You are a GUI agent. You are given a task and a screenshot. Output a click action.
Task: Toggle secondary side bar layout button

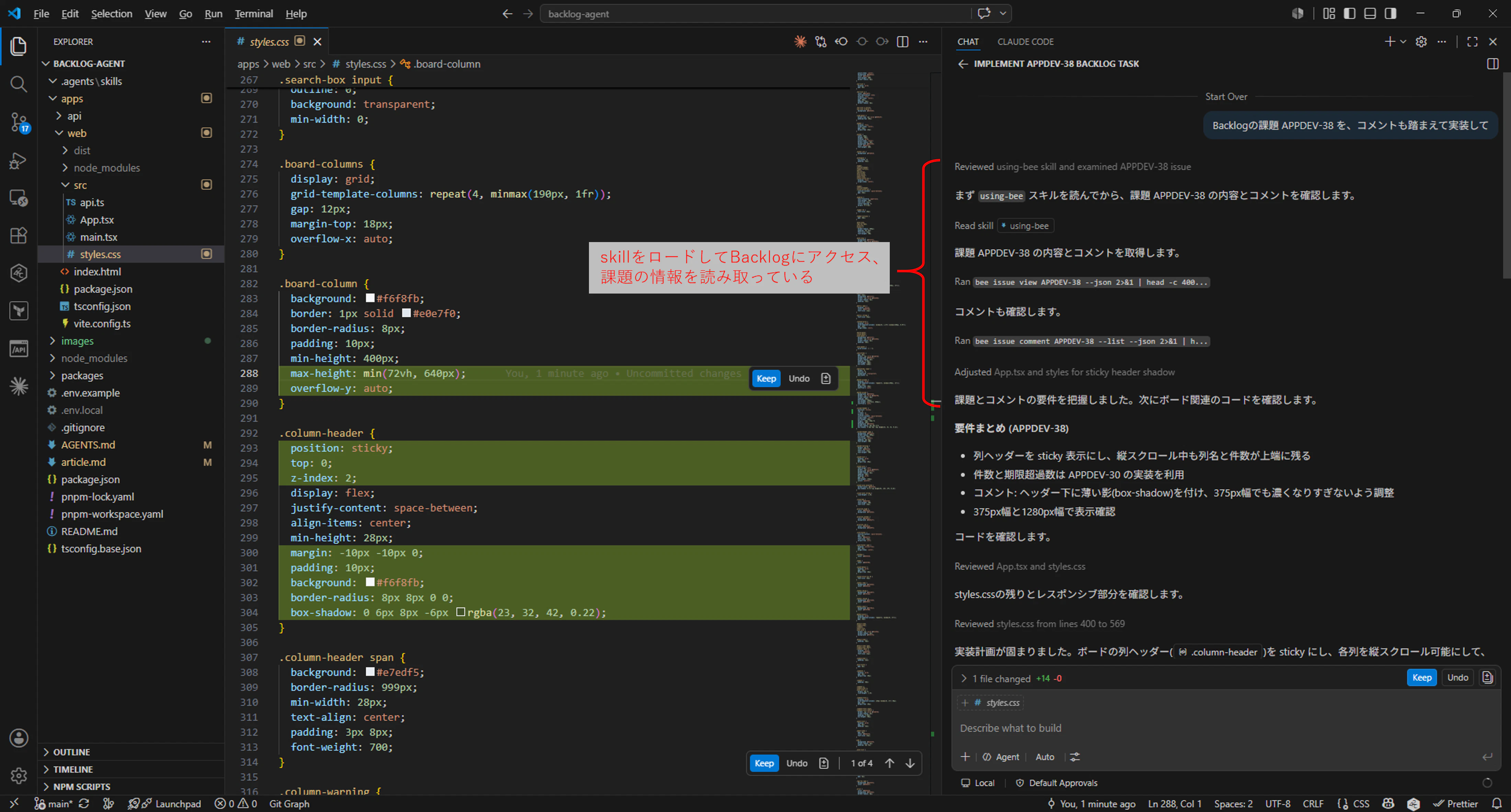pos(1390,13)
